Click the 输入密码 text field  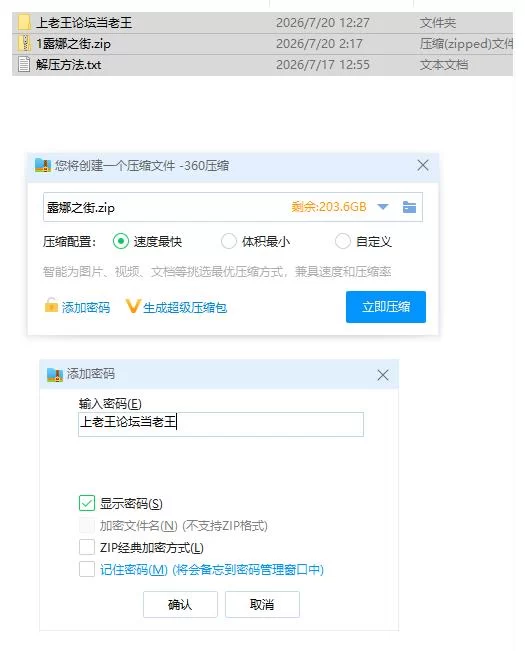point(221,424)
